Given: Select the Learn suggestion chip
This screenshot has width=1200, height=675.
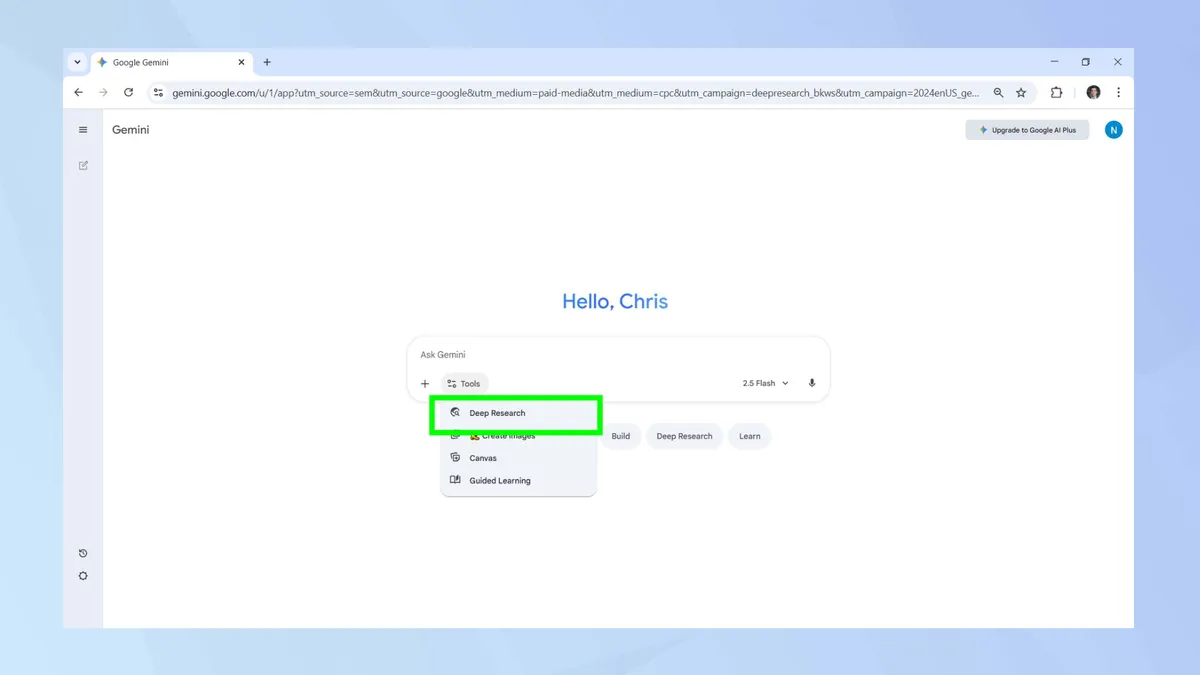Looking at the screenshot, I should click(749, 436).
